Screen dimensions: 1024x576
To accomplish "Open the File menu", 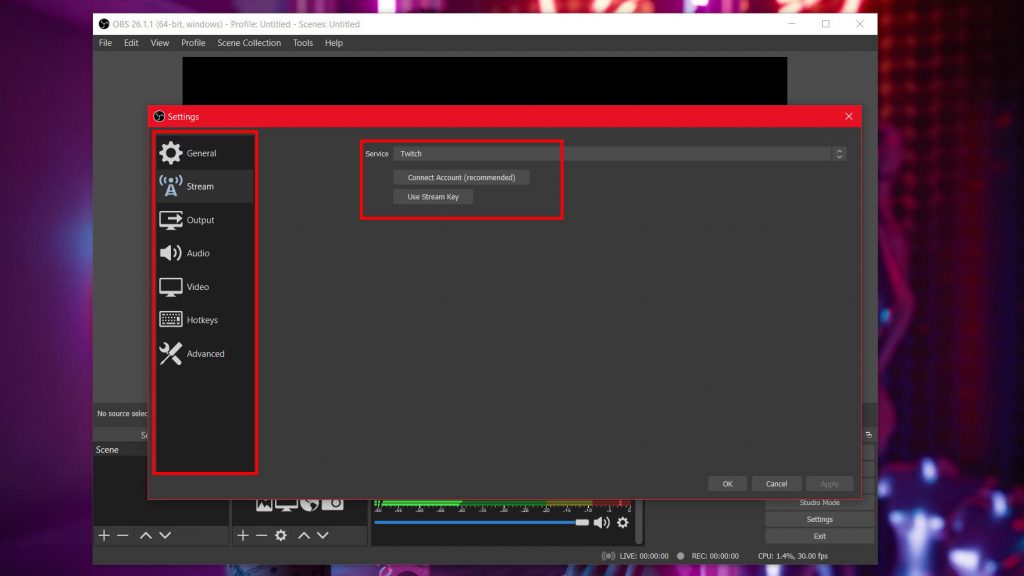I will click(x=105, y=43).
